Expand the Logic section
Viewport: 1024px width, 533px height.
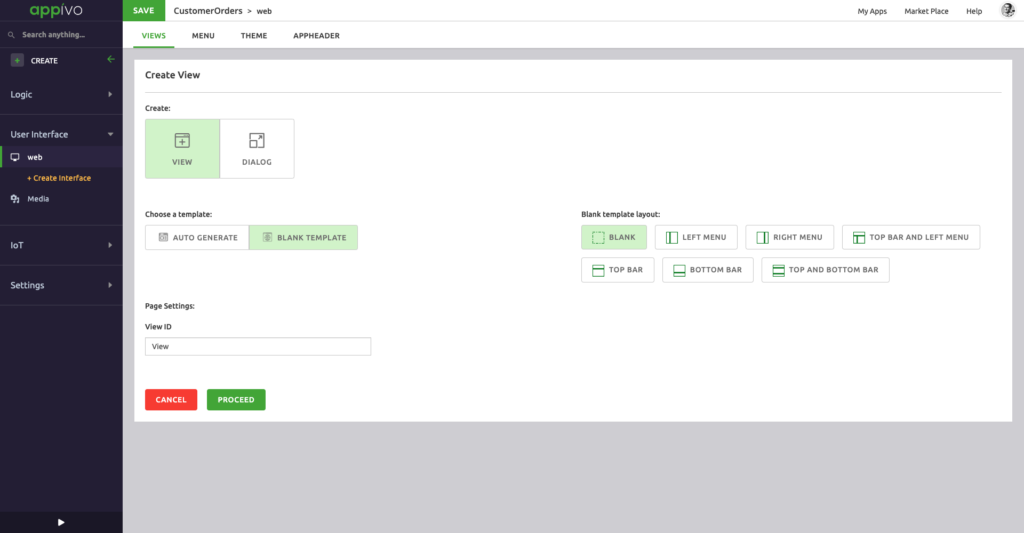click(x=61, y=94)
